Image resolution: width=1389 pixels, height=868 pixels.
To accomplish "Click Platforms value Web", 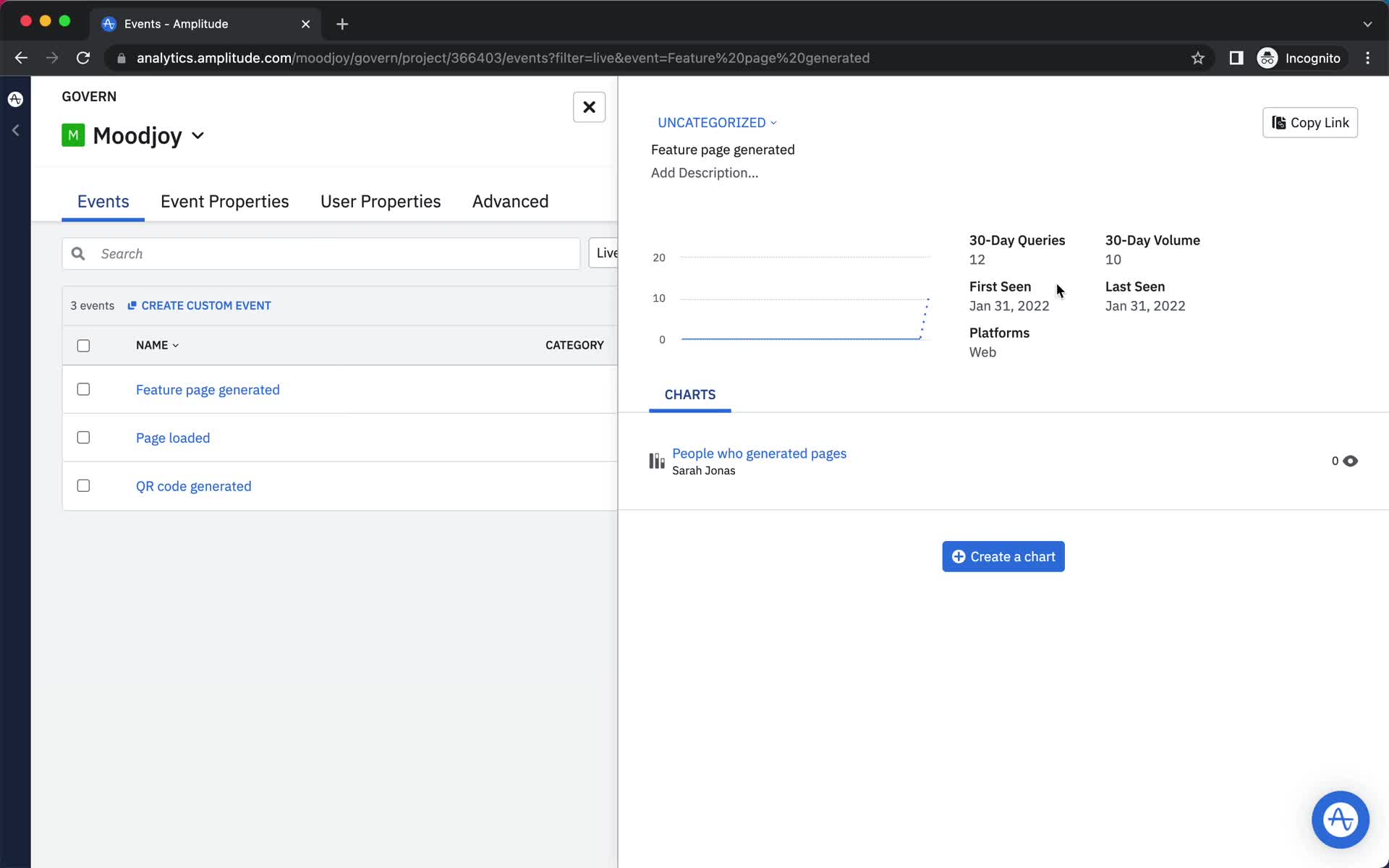I will (x=982, y=352).
